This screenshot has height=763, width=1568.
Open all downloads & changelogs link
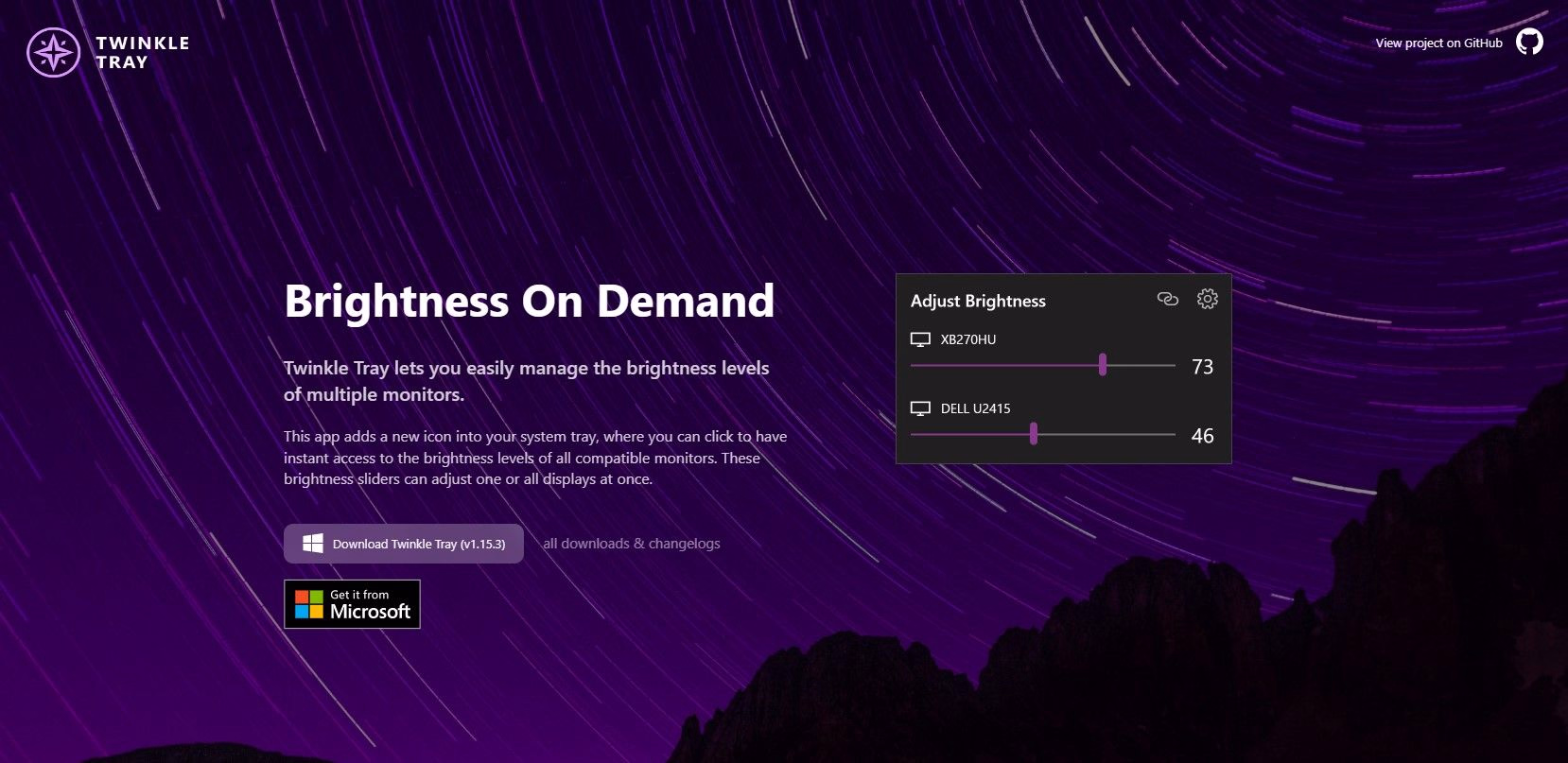[631, 544]
